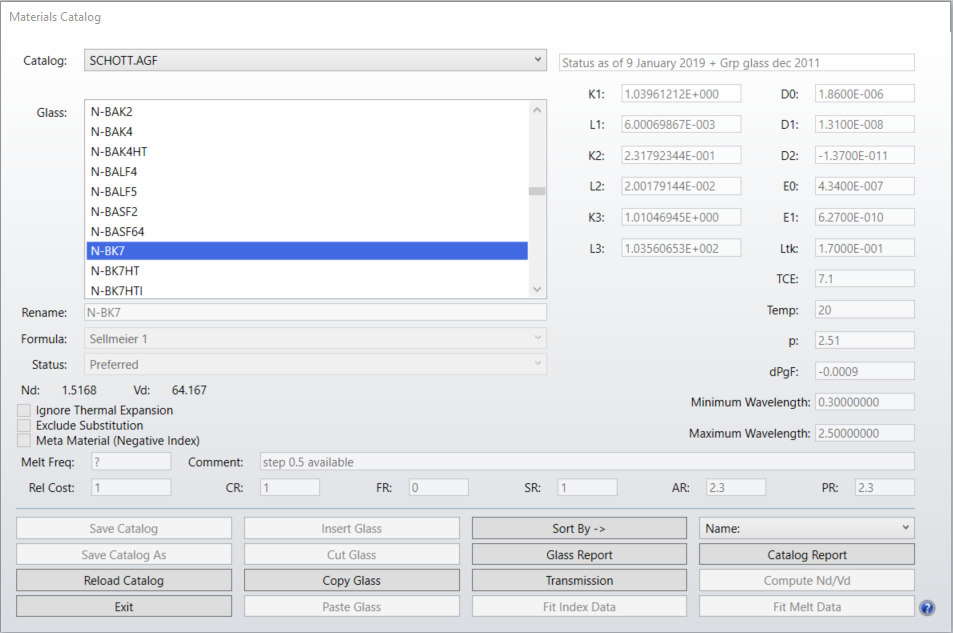Click the glass list scroll up arrow
Screen dimensions: 953x633
coord(537,110)
